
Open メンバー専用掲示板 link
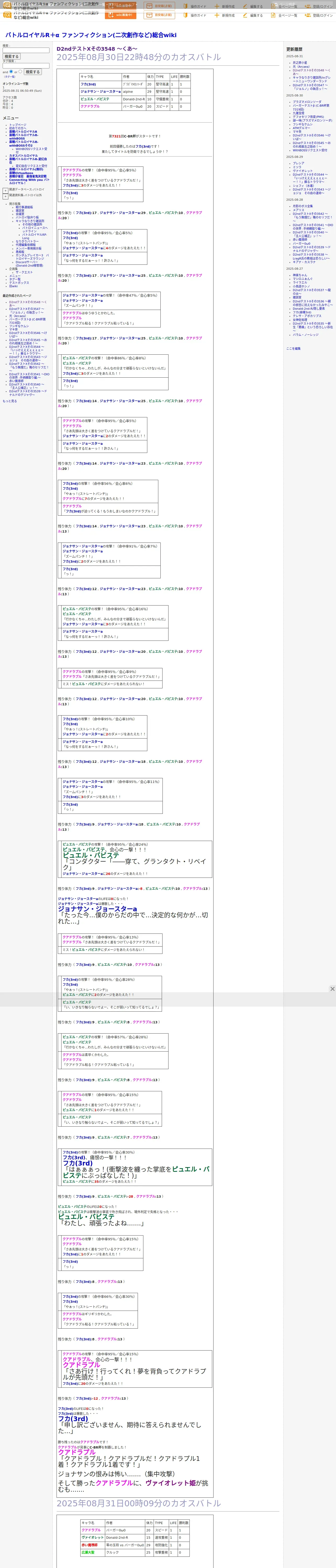tap(29, 248)
